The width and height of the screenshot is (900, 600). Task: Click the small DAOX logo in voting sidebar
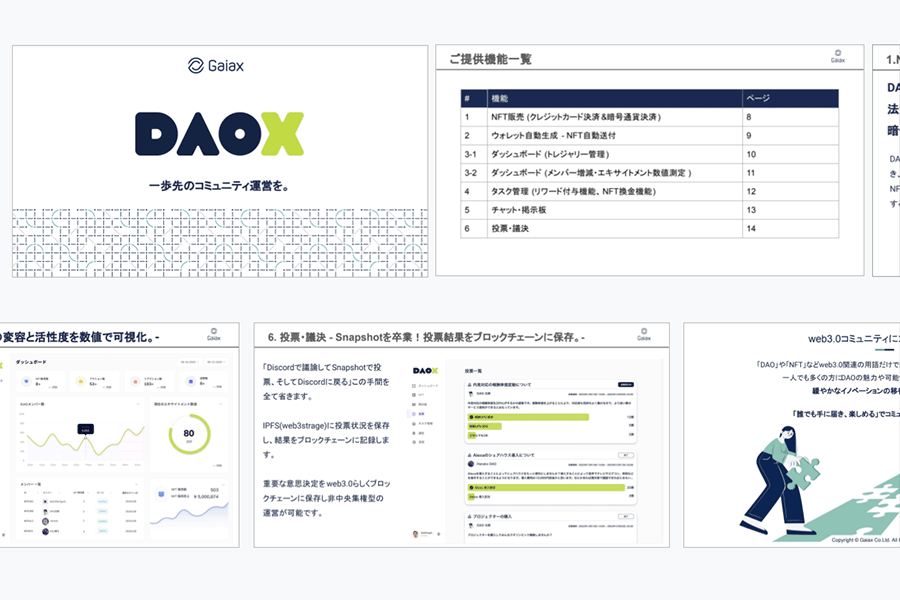pyautogui.click(x=425, y=371)
